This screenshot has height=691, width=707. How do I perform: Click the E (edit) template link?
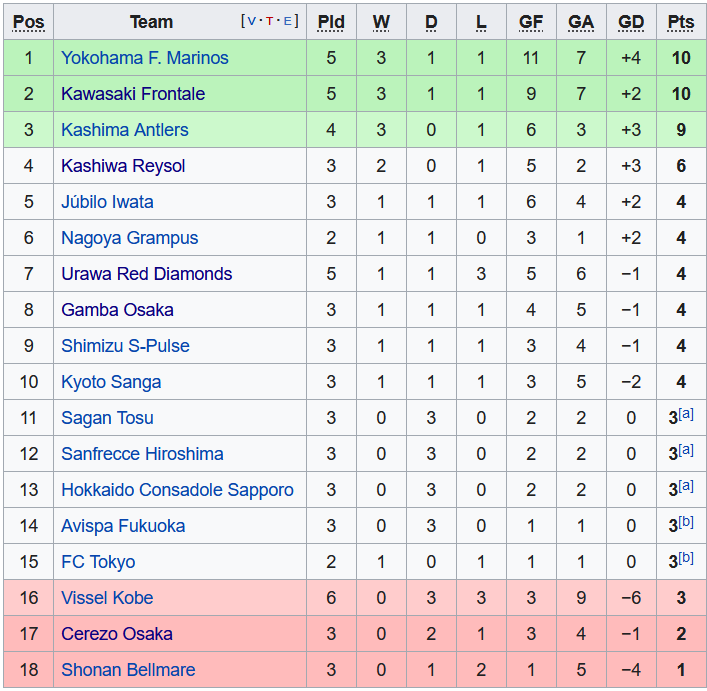[x=288, y=21]
